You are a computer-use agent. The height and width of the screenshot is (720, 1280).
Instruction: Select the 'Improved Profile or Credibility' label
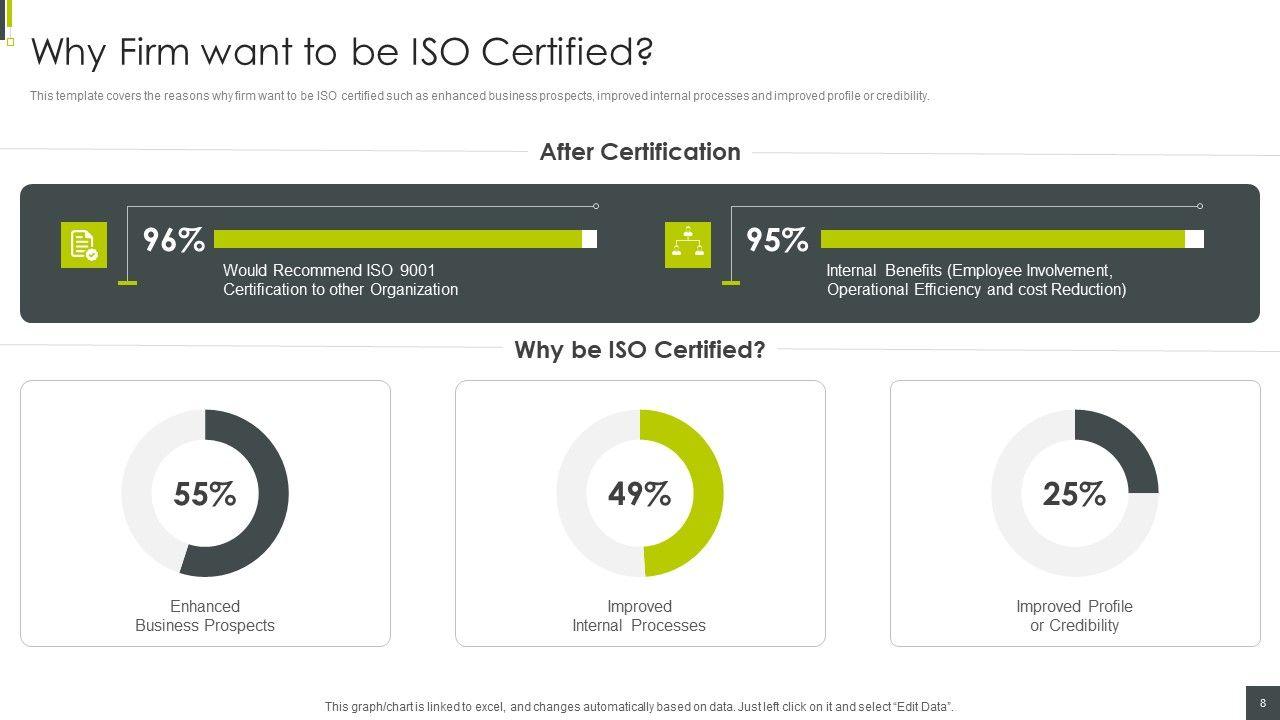pyautogui.click(x=1074, y=616)
